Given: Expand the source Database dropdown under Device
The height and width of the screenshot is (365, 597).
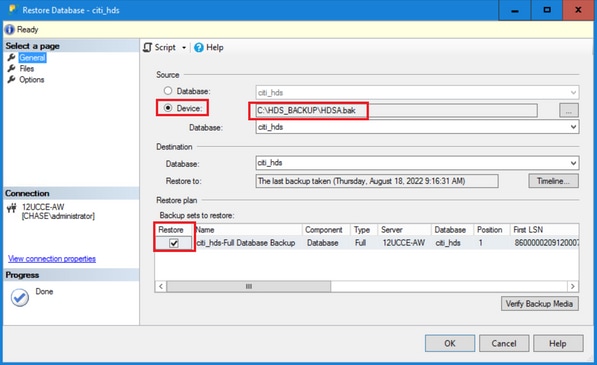Looking at the screenshot, I should pos(573,127).
